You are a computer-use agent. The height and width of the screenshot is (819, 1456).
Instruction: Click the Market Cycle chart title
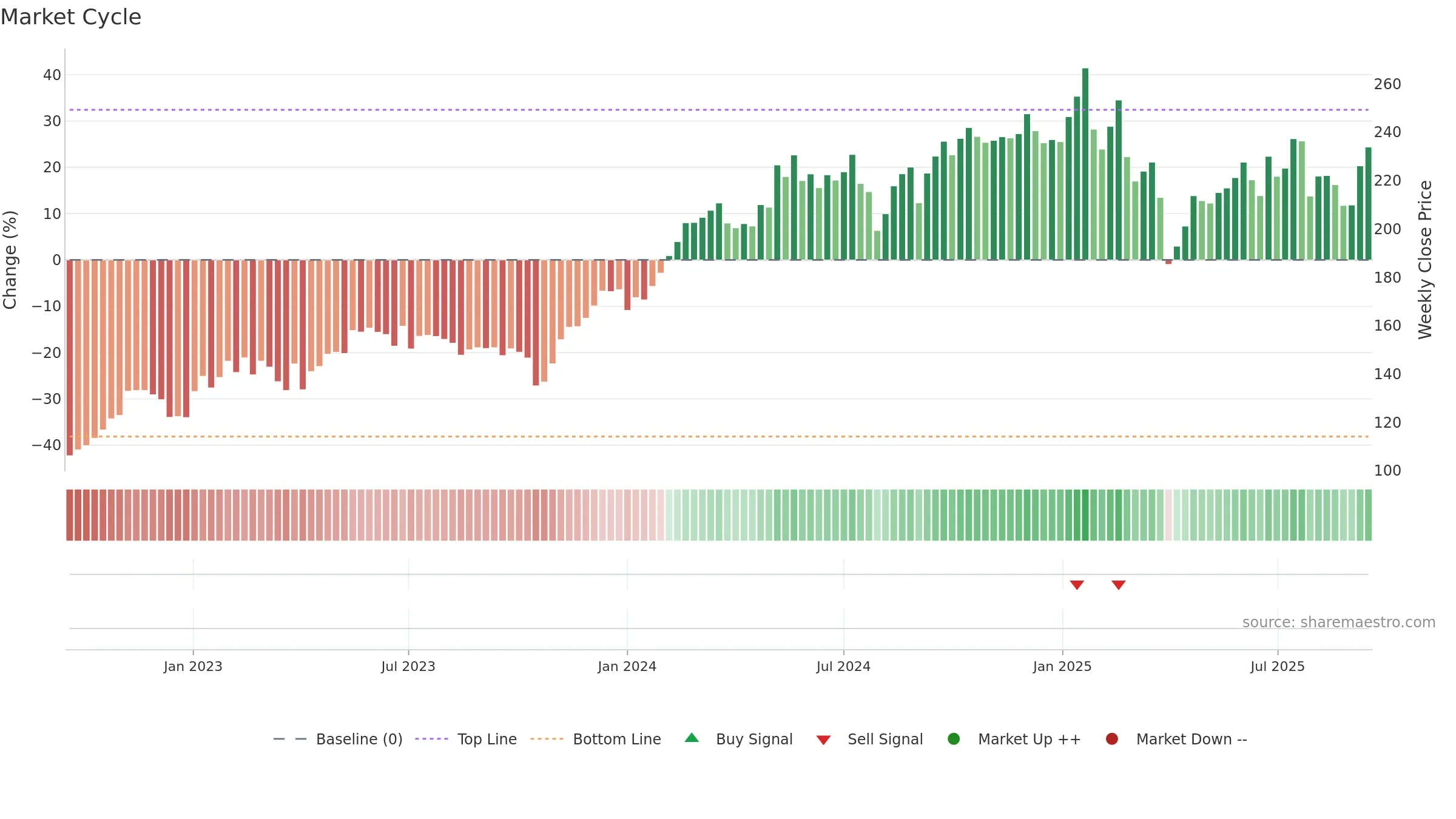click(x=71, y=17)
